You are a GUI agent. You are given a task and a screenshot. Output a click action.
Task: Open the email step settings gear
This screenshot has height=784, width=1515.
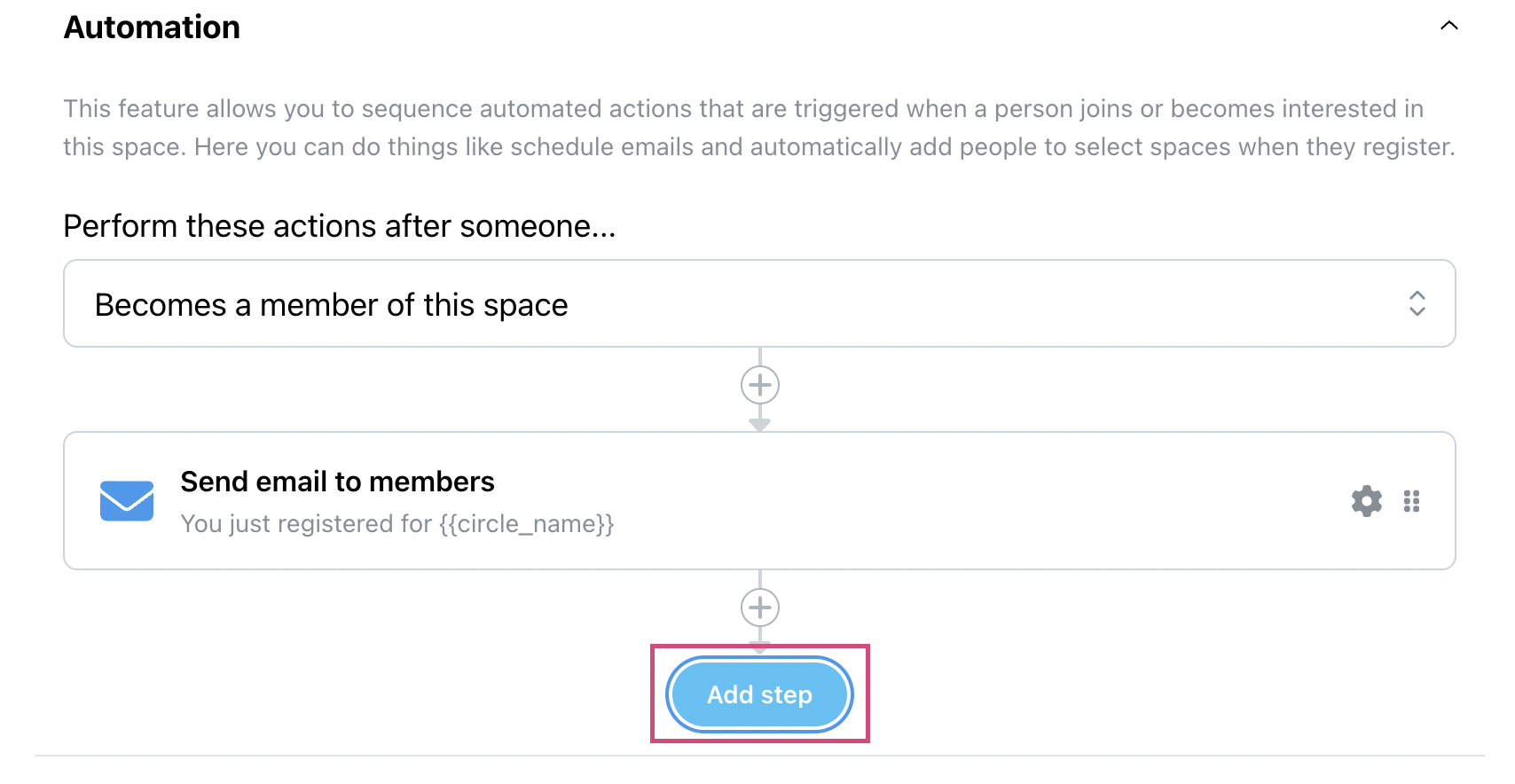(1366, 501)
